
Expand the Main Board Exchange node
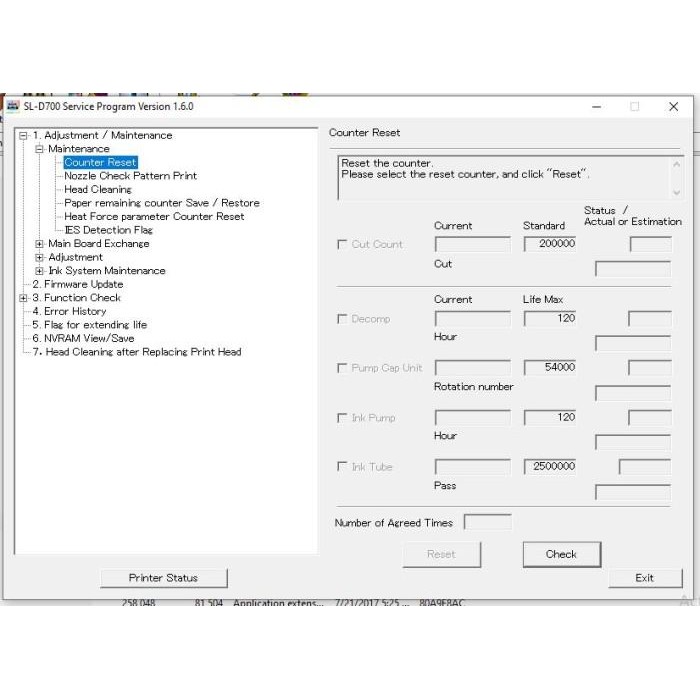tap(39, 244)
